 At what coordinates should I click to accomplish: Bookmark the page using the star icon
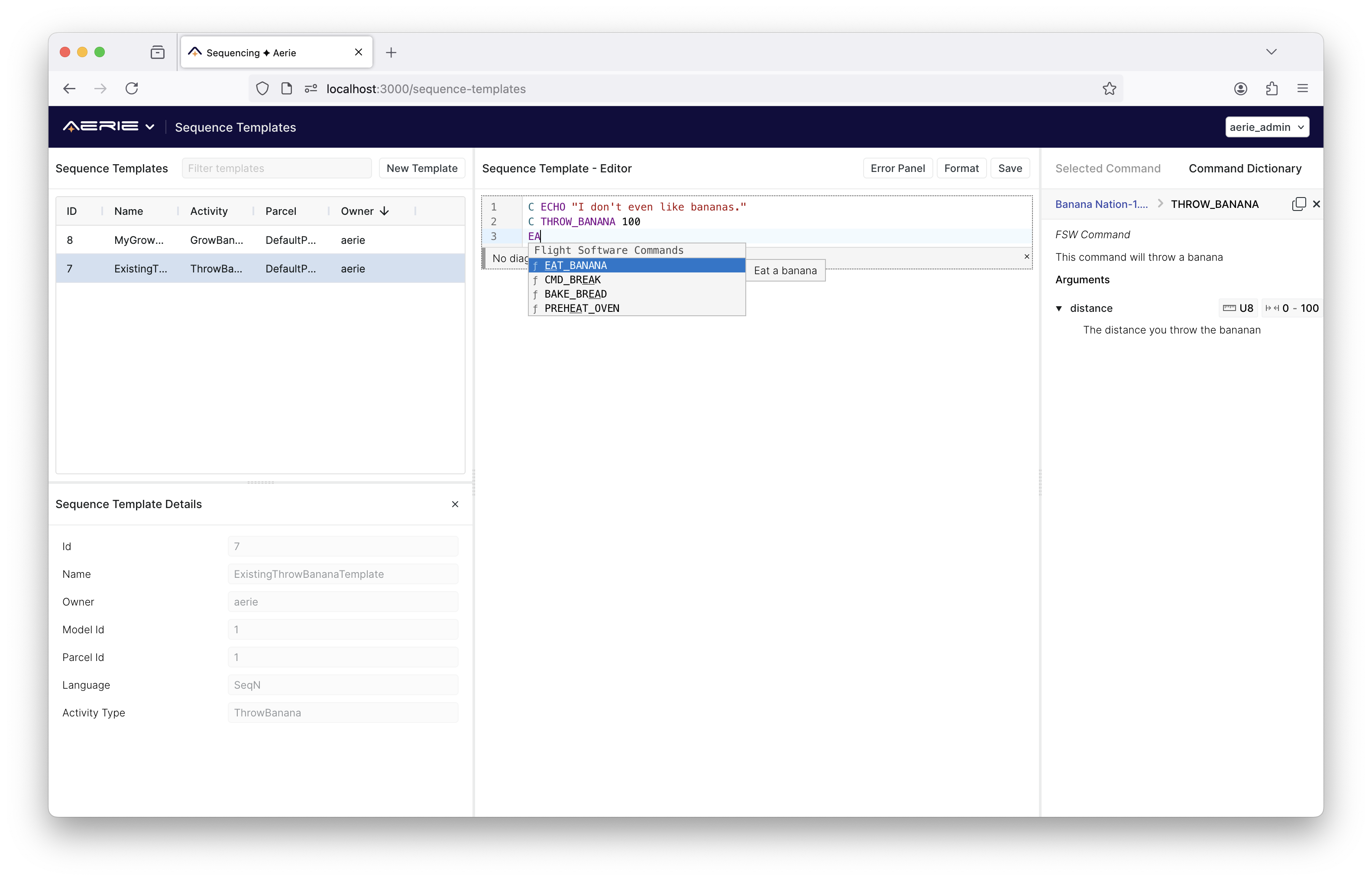pos(1109,88)
